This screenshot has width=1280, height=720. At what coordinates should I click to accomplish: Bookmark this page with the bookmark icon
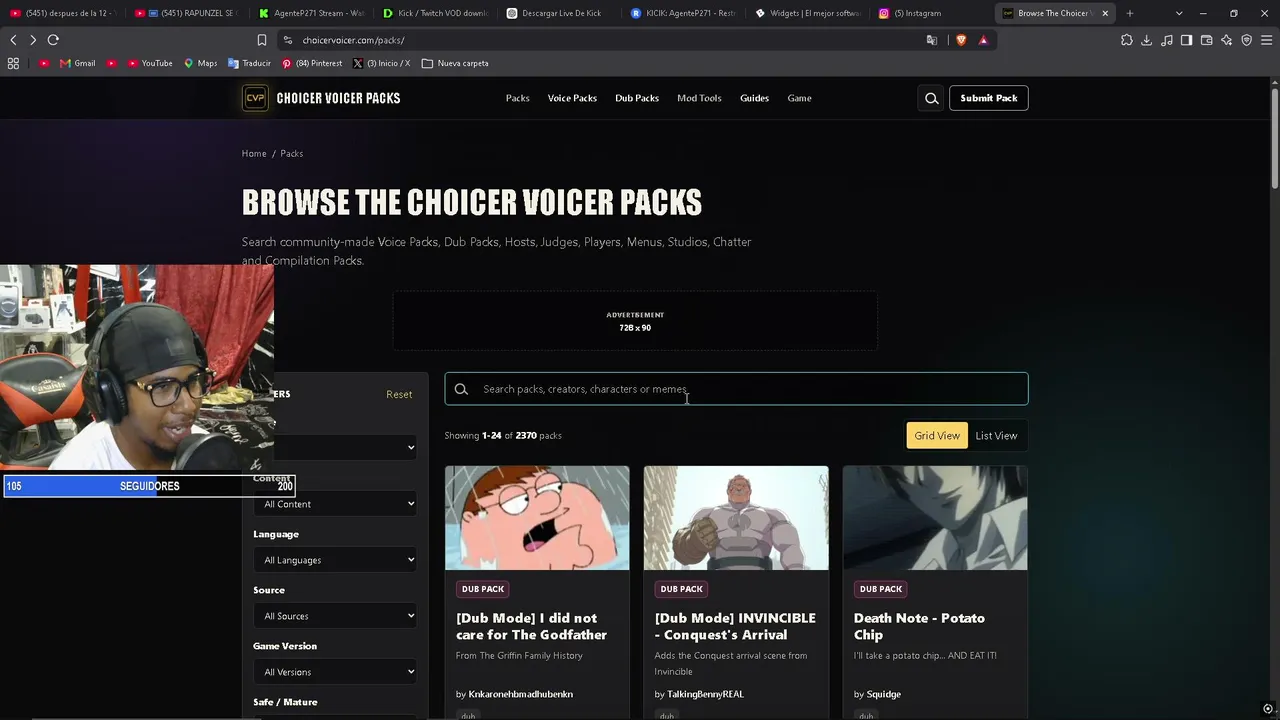(x=262, y=40)
